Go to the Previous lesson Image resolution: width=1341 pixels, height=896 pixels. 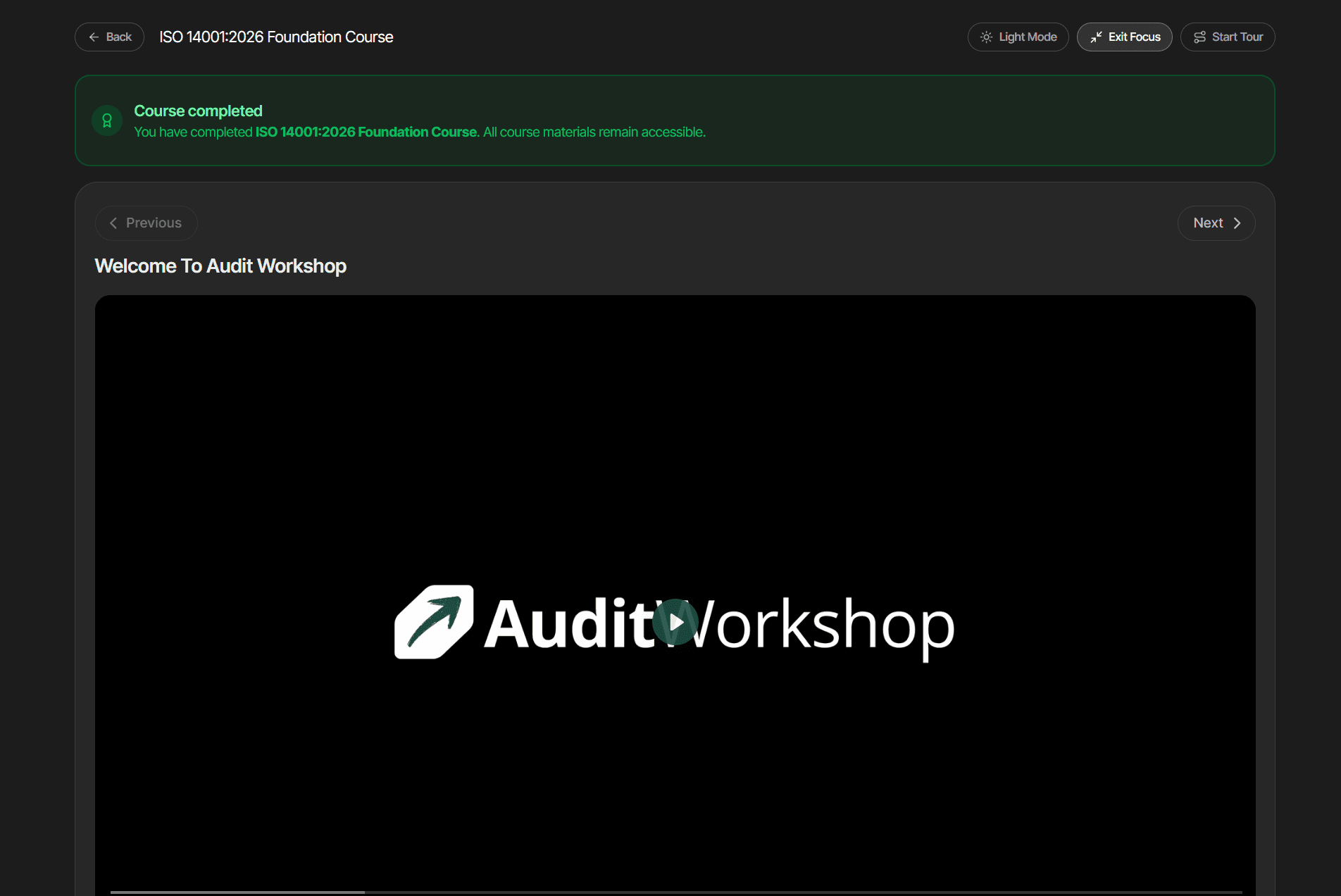pyautogui.click(x=146, y=223)
